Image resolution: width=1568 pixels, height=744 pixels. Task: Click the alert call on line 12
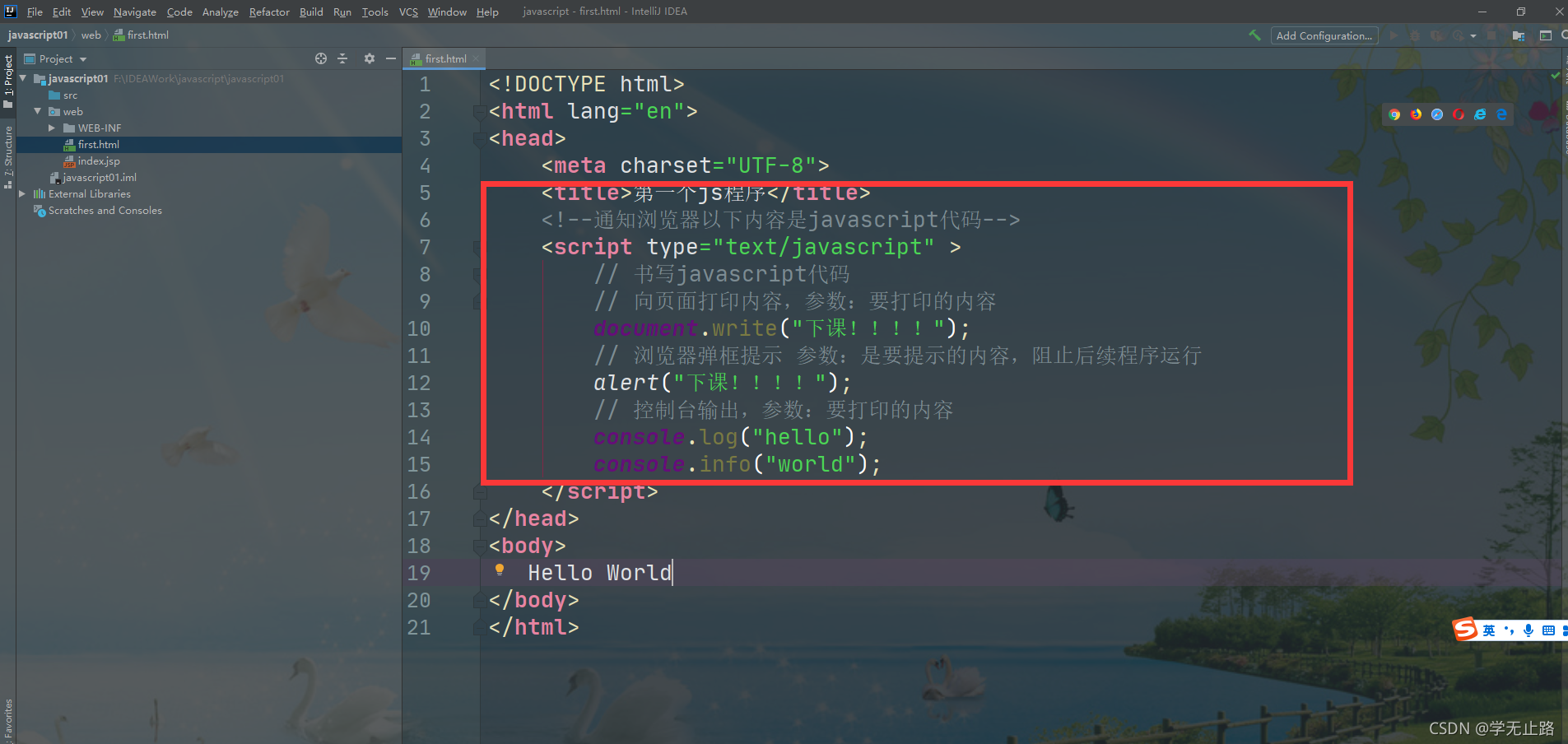pyautogui.click(x=722, y=383)
